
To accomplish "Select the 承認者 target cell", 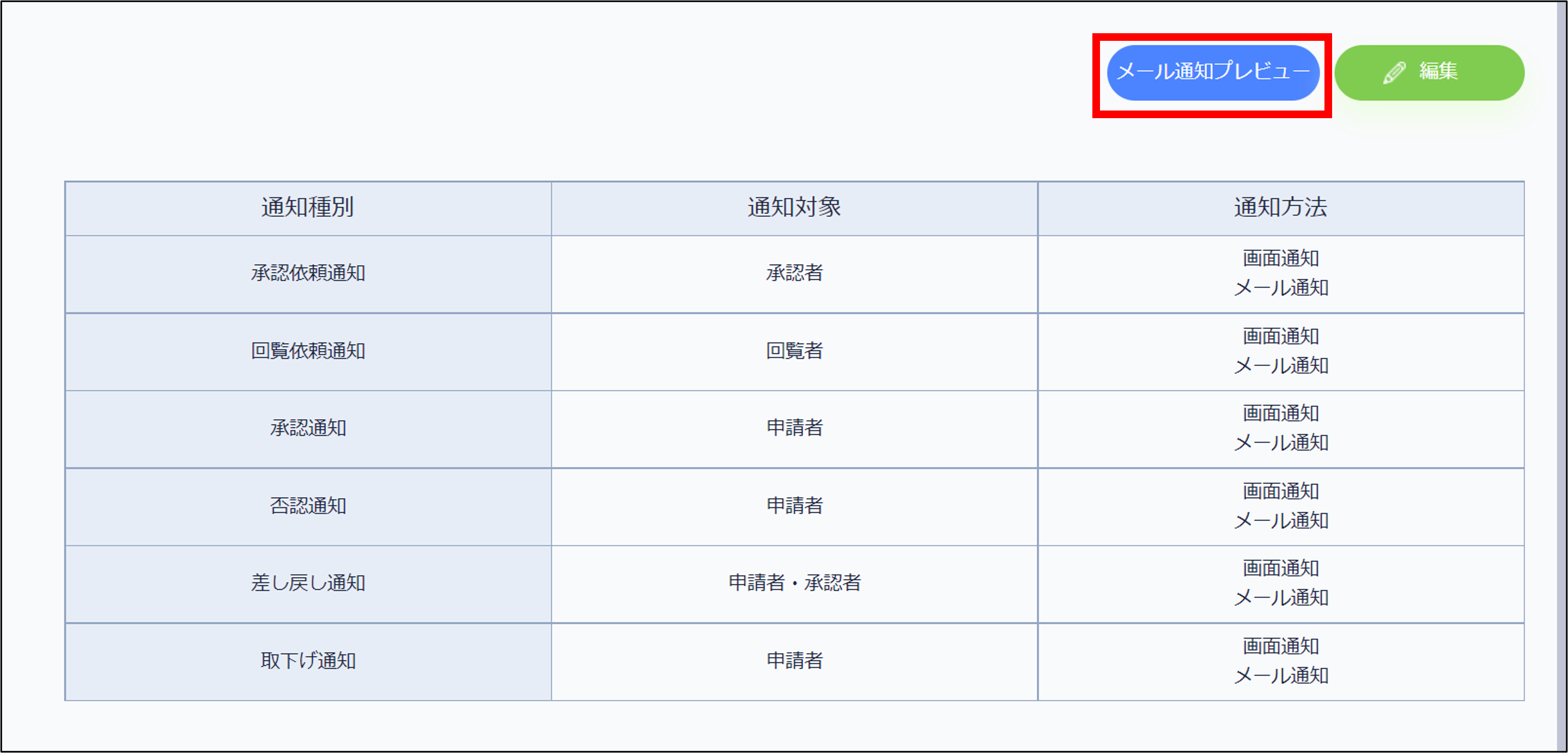I will tap(794, 273).
